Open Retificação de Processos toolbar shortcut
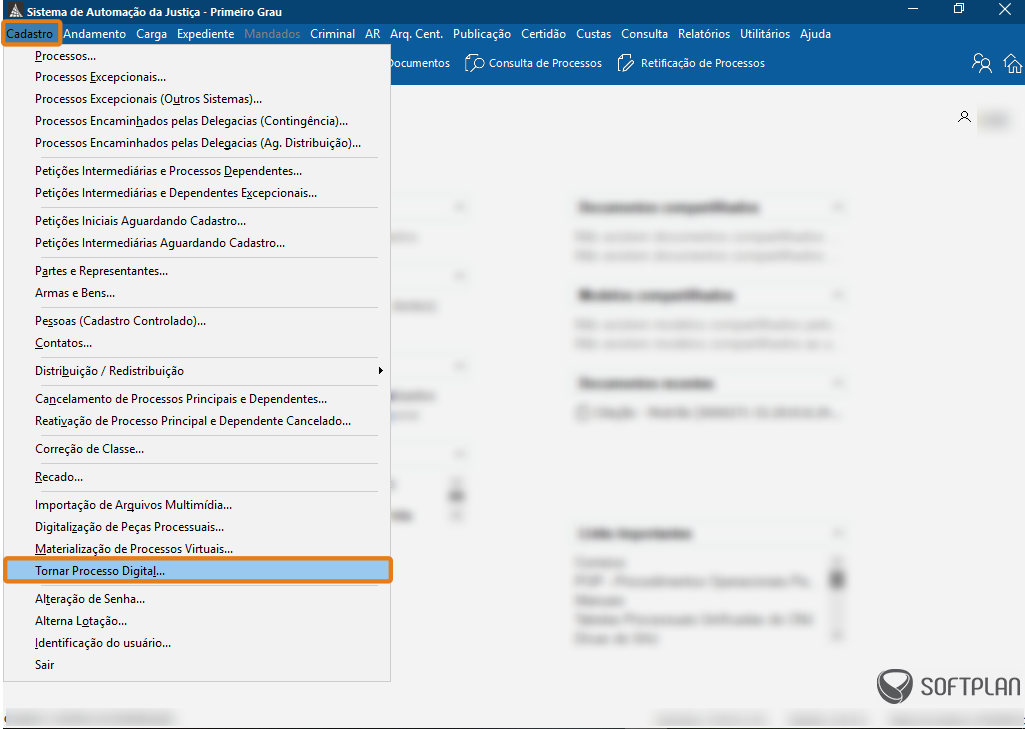This screenshot has height=729, width=1025. tap(690, 63)
